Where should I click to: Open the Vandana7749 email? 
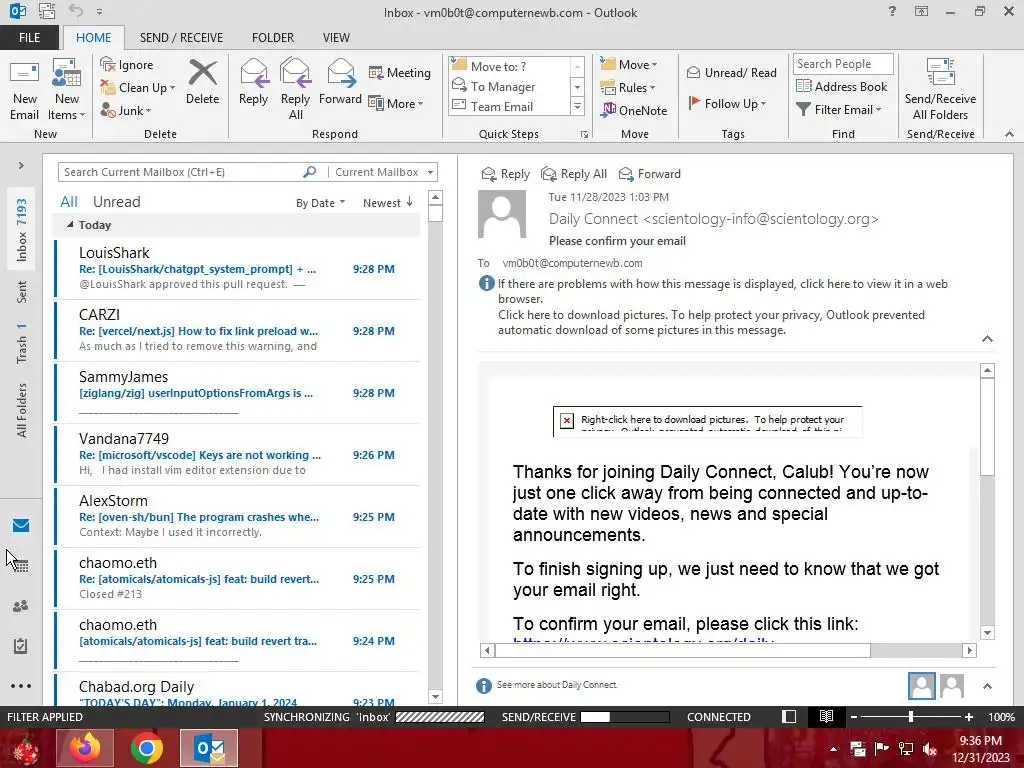tap(237, 454)
